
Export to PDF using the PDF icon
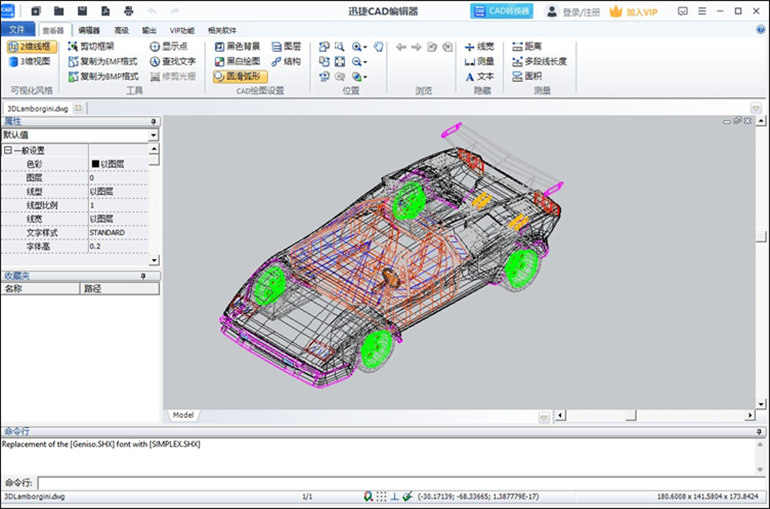point(106,11)
